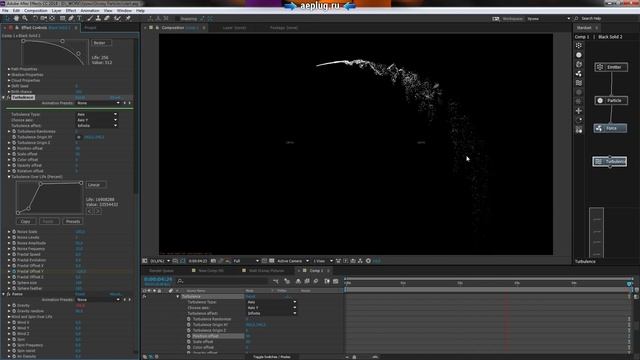Image resolution: width=640 pixels, height=360 pixels.
Task: Toggle stopwatch for Noise Scale property
Action: (x=14, y=231)
